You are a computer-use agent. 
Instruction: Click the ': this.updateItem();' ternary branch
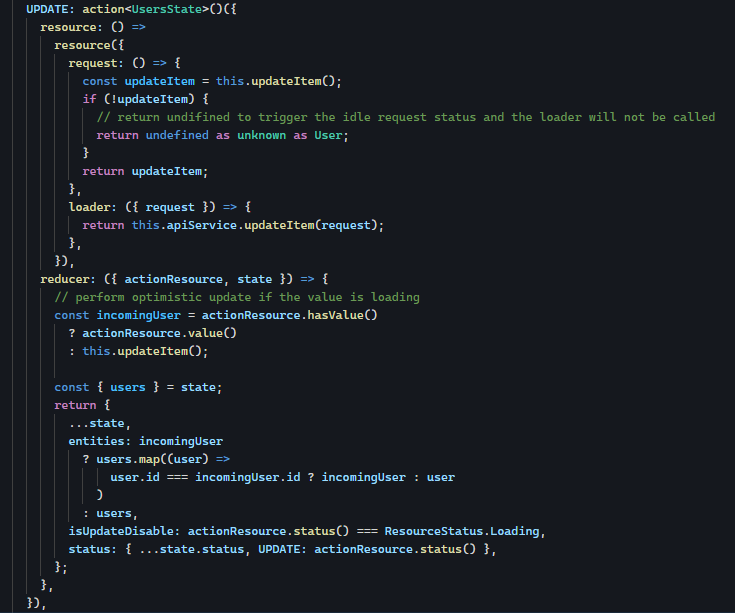(x=138, y=351)
